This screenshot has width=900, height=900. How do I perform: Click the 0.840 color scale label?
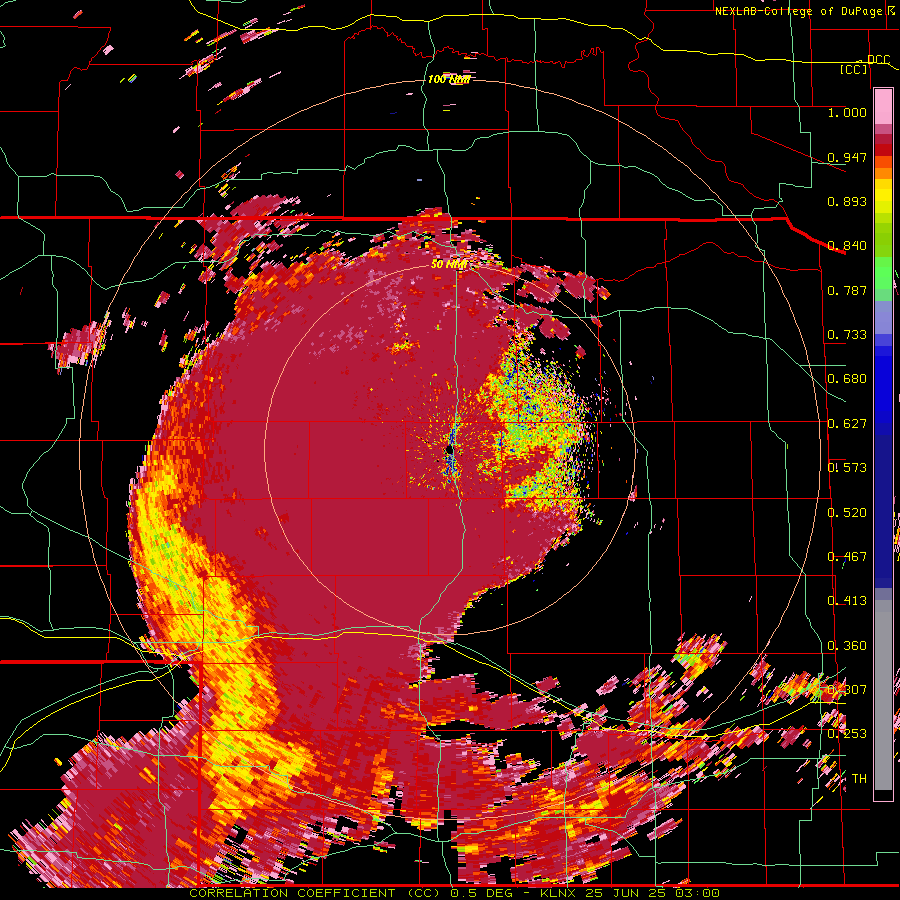tap(847, 246)
